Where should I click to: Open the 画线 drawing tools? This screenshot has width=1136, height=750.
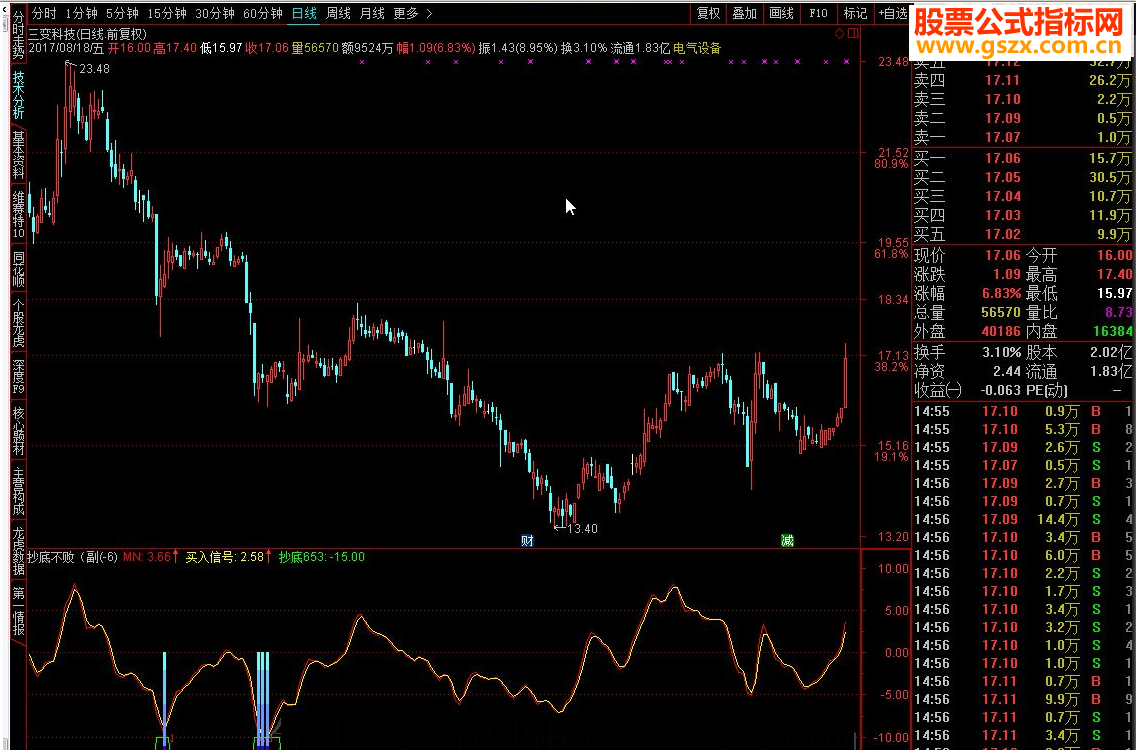click(x=781, y=13)
